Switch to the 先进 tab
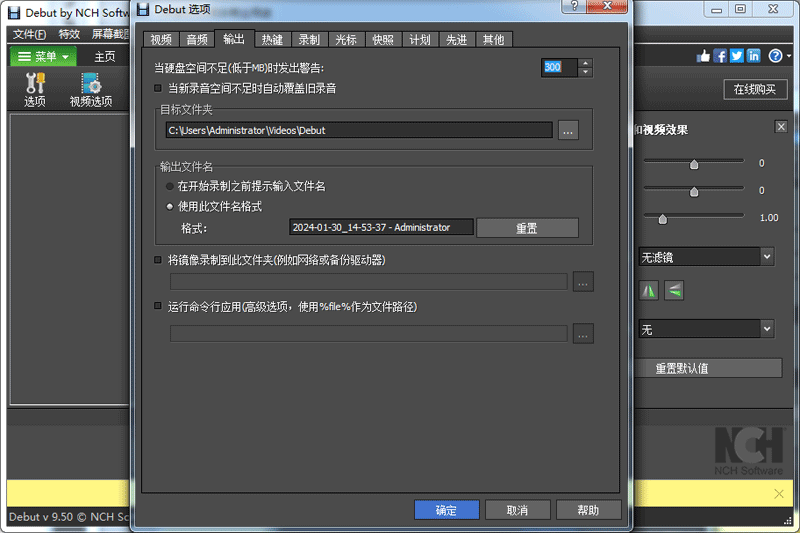Viewport: 800px width, 533px height. click(x=457, y=40)
